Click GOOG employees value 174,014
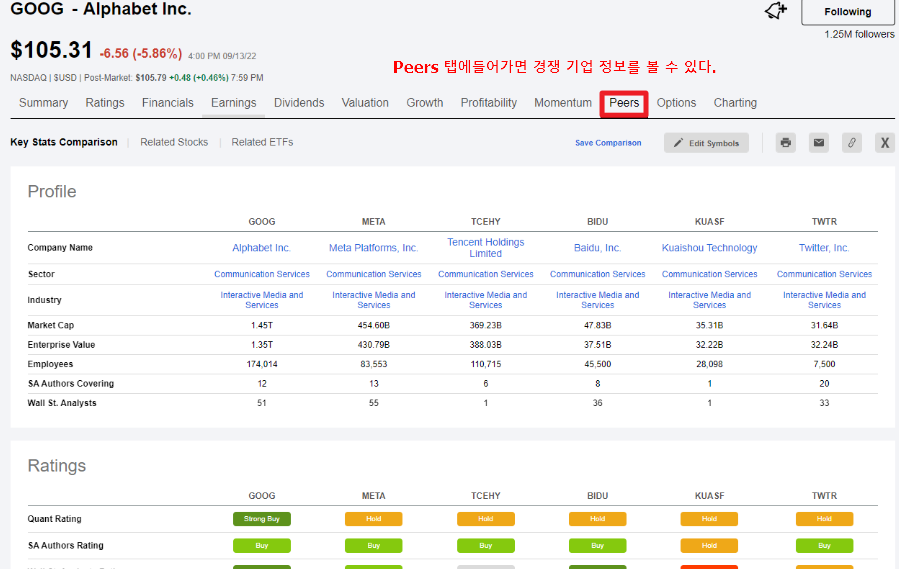This screenshot has width=899, height=569. coord(261,364)
